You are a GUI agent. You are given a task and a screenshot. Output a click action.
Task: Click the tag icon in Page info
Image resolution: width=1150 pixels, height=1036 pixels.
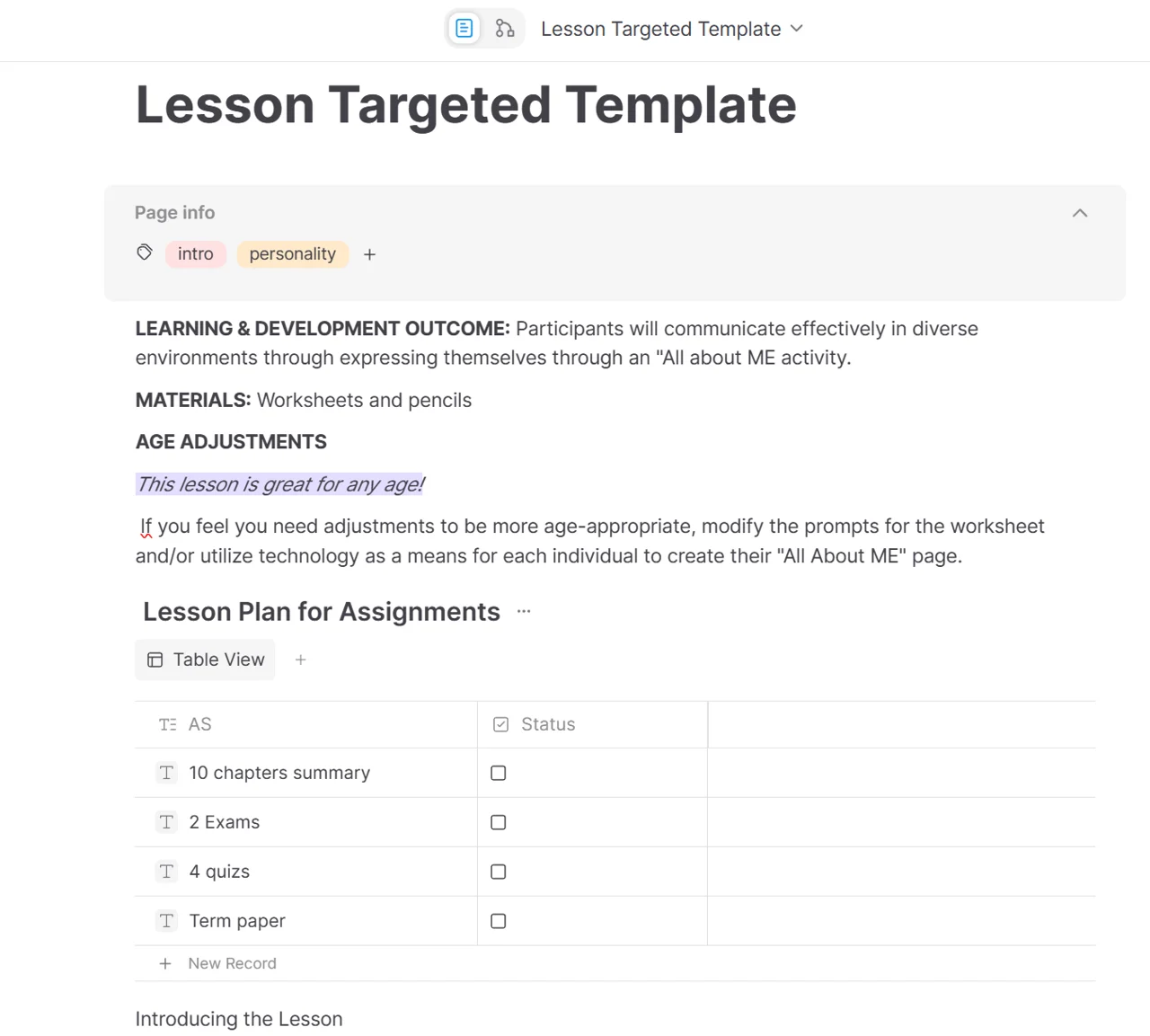pyautogui.click(x=145, y=252)
